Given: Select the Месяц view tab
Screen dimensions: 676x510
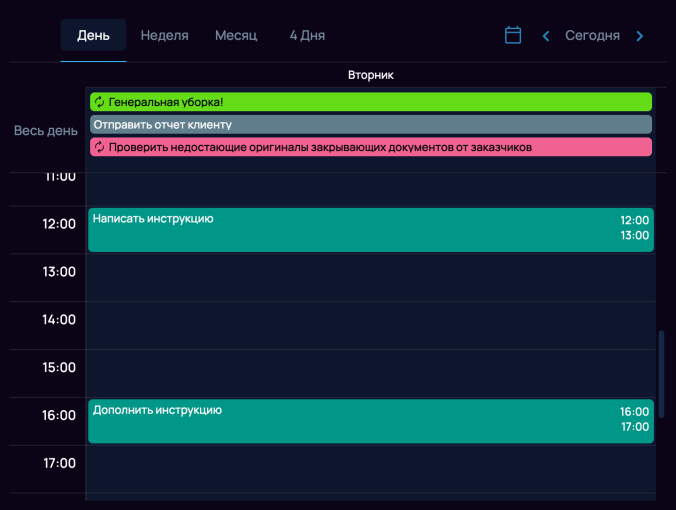Looking at the screenshot, I should click(236, 35).
